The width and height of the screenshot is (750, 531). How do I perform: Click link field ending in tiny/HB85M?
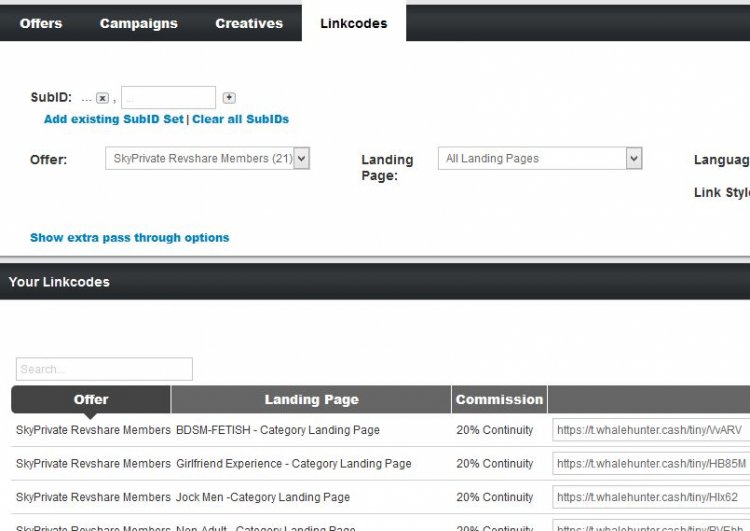651,464
